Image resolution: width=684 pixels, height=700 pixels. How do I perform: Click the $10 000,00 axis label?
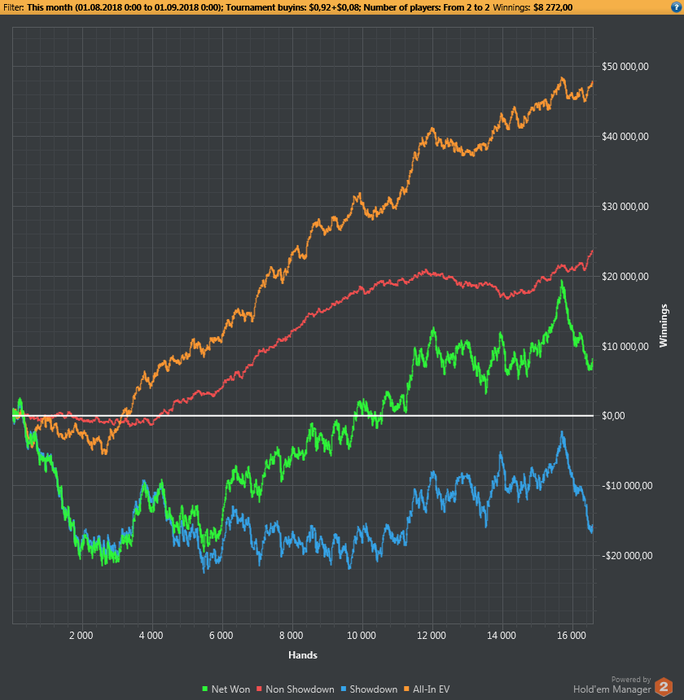[x=625, y=346]
